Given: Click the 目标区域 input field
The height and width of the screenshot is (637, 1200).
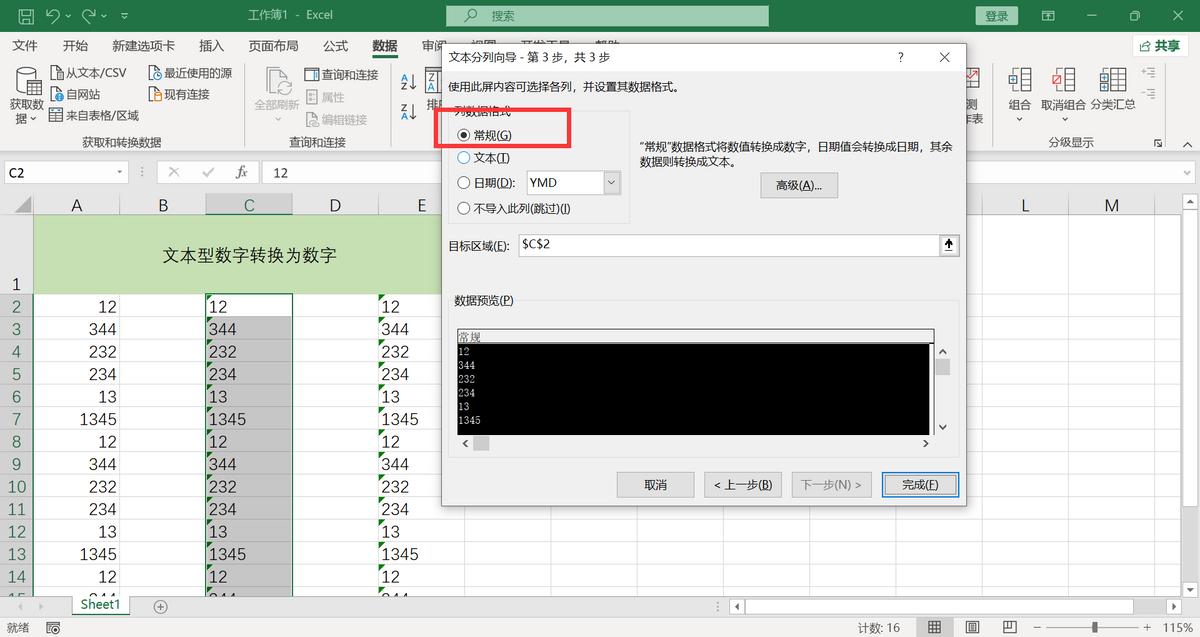Looking at the screenshot, I should (x=727, y=245).
